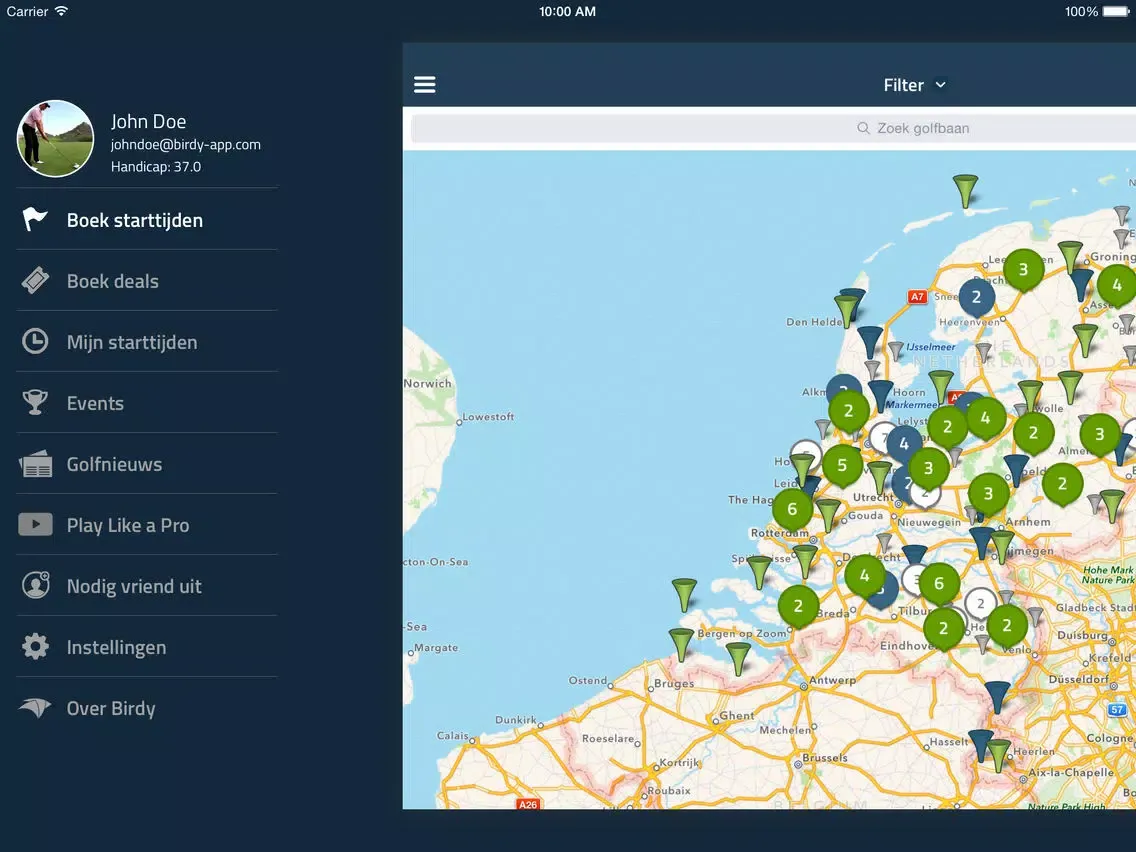Tap blue cluster 4 near Lelystad

[x=903, y=443]
